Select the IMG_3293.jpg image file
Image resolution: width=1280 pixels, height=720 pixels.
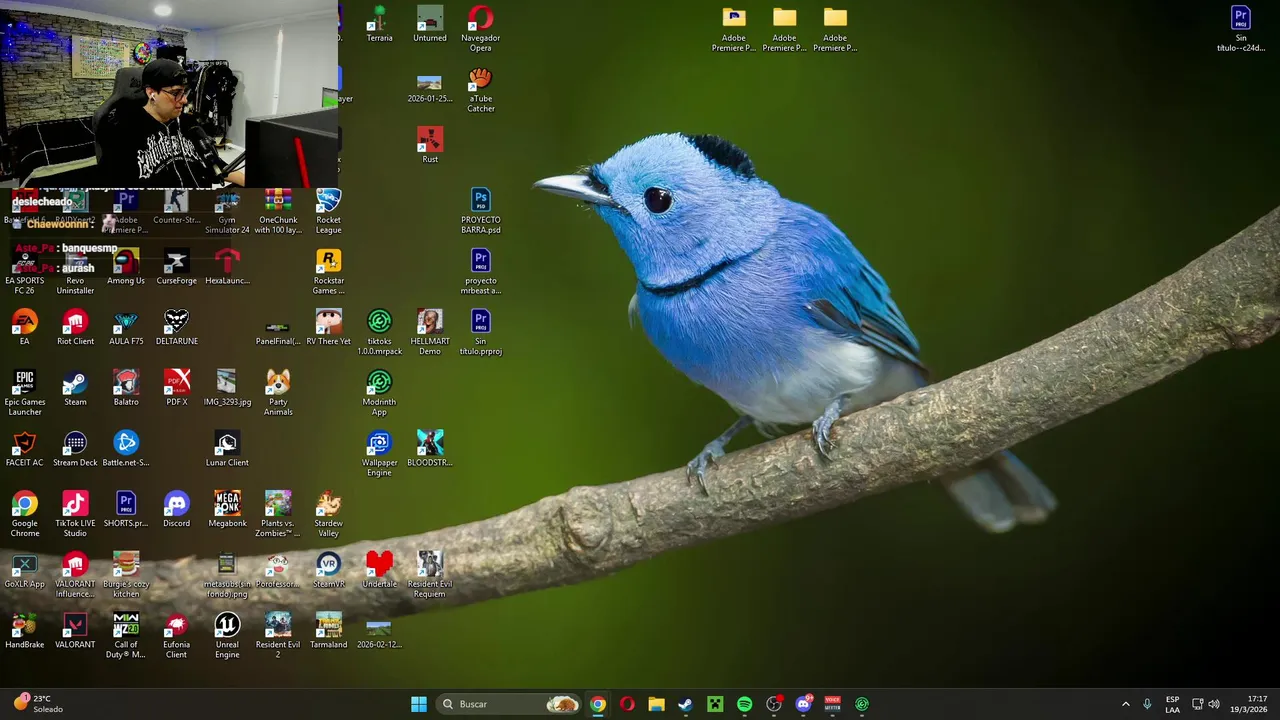click(227, 389)
